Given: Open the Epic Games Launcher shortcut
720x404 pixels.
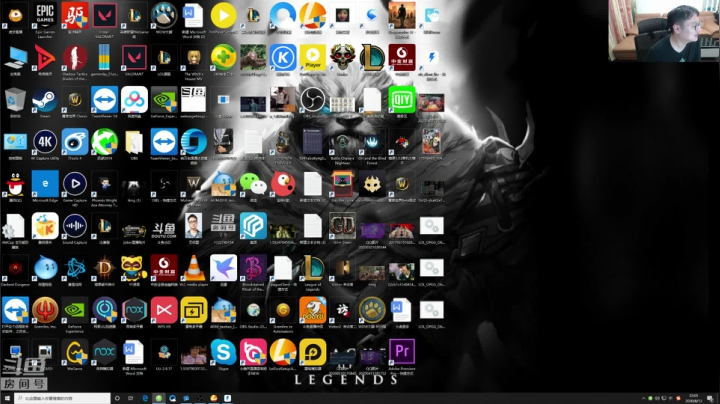Looking at the screenshot, I should click(x=45, y=16).
